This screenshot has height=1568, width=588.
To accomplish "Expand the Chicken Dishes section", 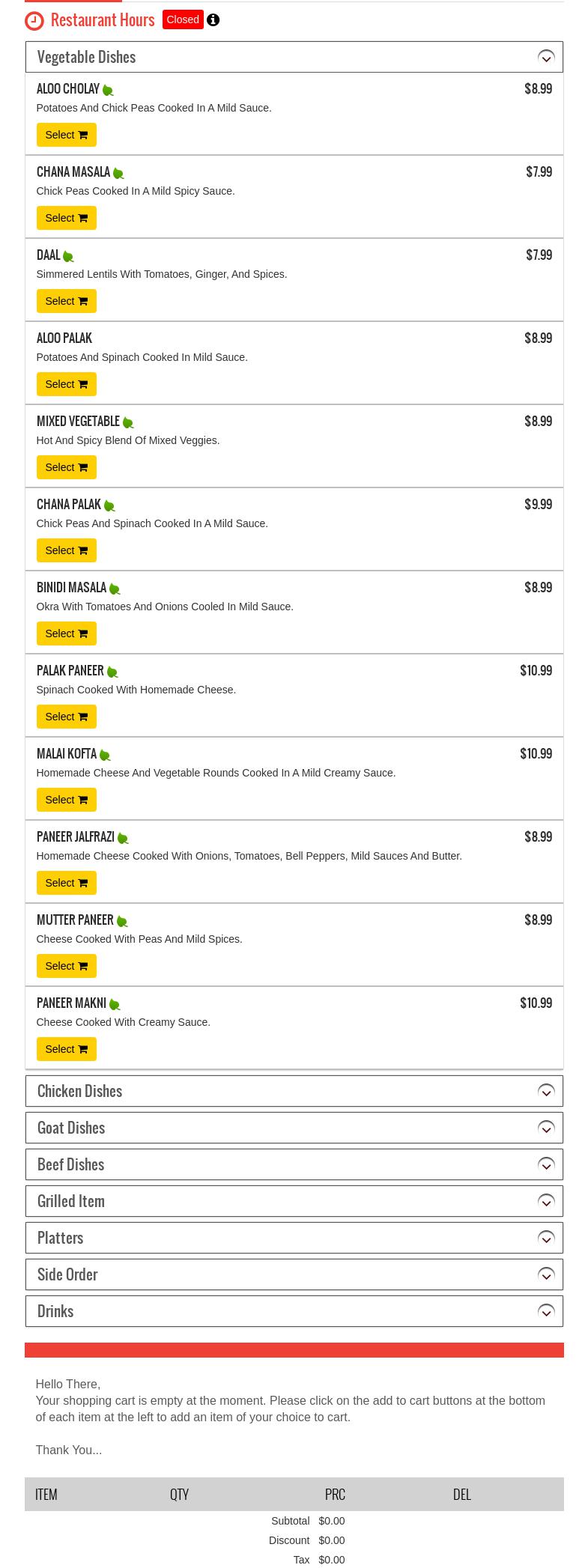I will (546, 1092).
